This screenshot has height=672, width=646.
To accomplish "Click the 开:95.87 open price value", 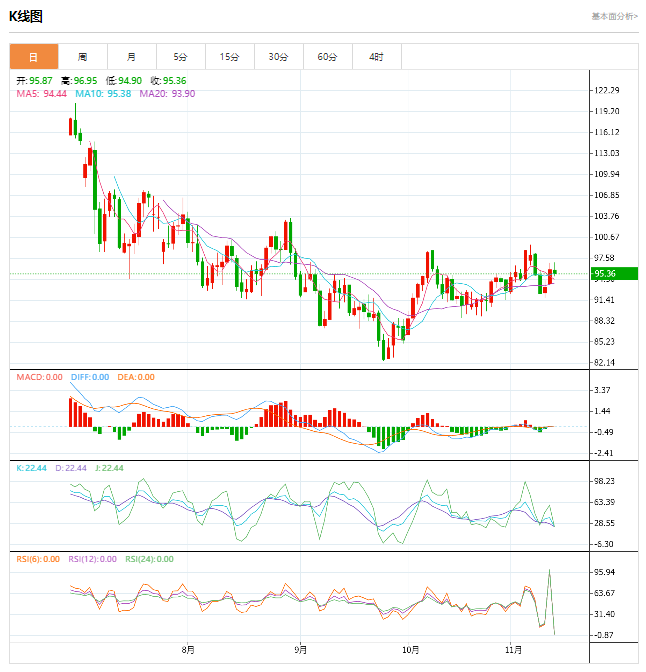I will point(34,81).
